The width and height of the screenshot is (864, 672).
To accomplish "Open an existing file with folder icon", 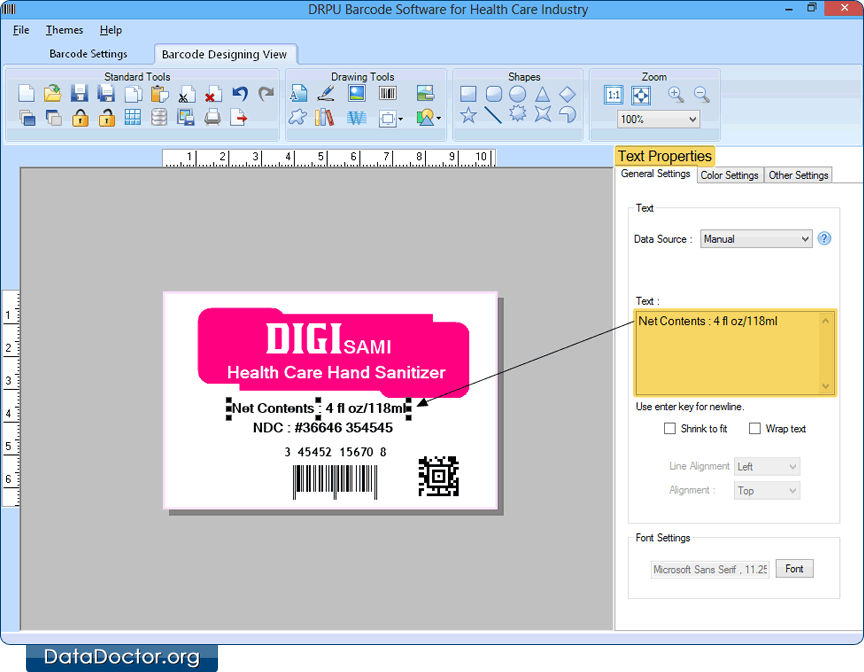I will point(52,94).
